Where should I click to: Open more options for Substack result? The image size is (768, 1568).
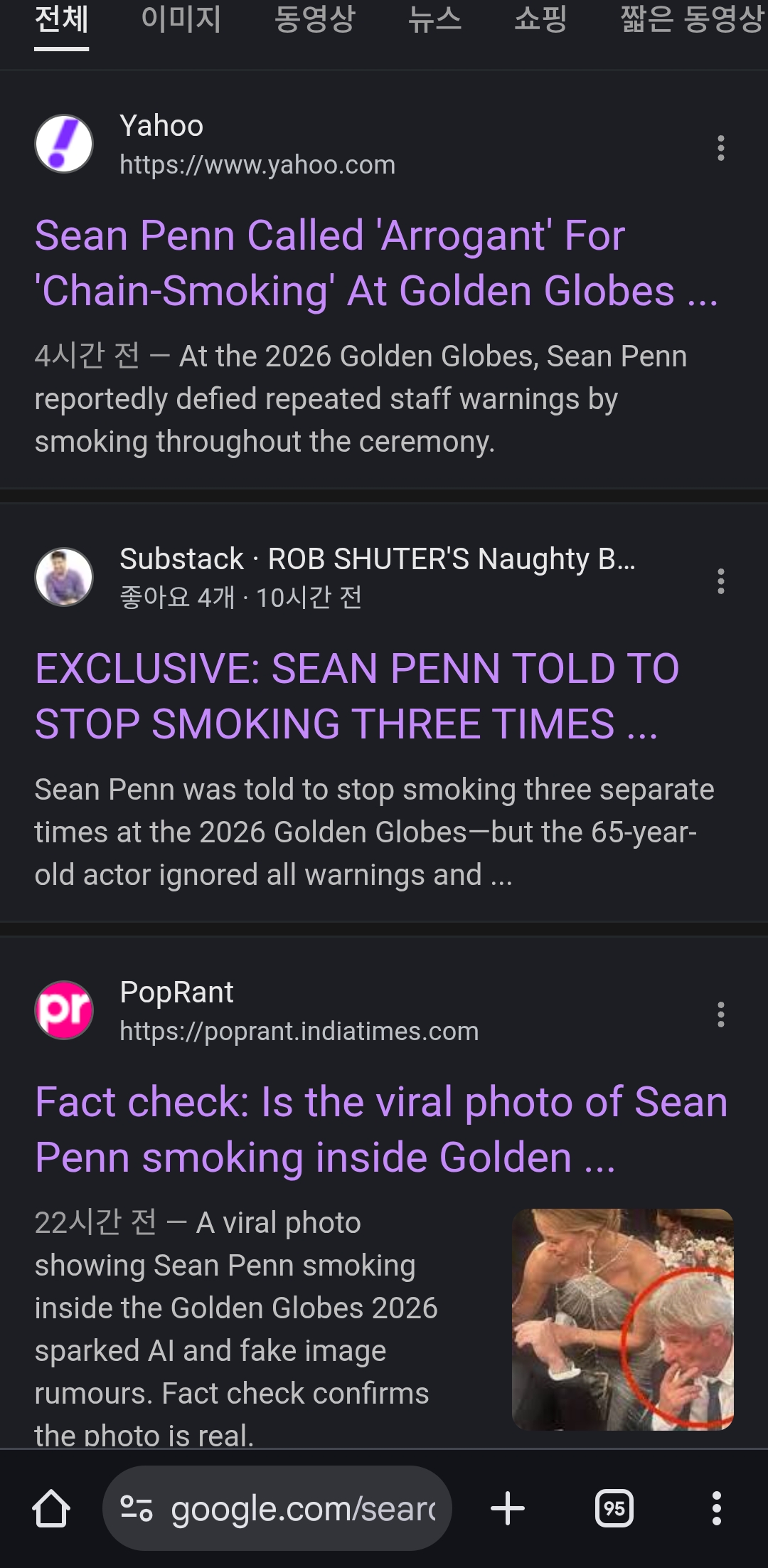click(721, 581)
